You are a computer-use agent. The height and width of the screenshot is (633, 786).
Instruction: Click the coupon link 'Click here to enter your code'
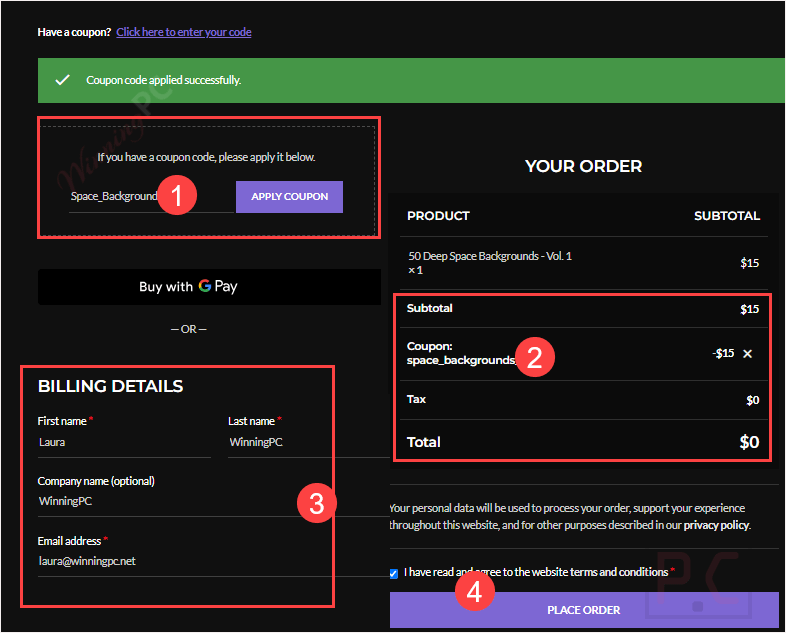point(183,32)
